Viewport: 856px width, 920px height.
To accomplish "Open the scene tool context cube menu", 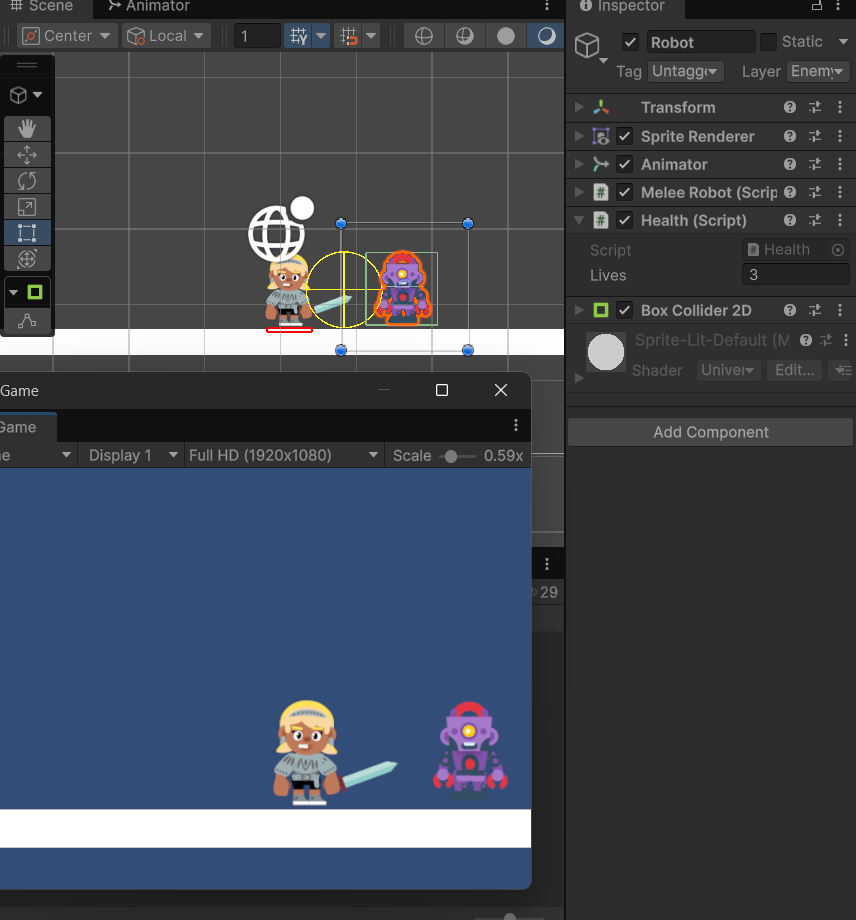I will point(26,94).
